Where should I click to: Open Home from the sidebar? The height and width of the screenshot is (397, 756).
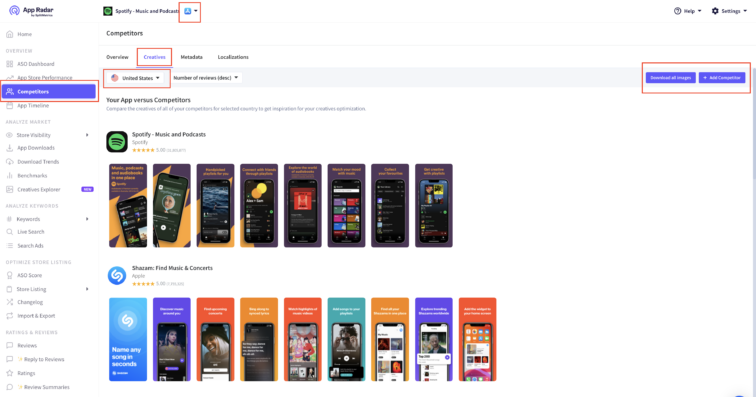click(24, 34)
